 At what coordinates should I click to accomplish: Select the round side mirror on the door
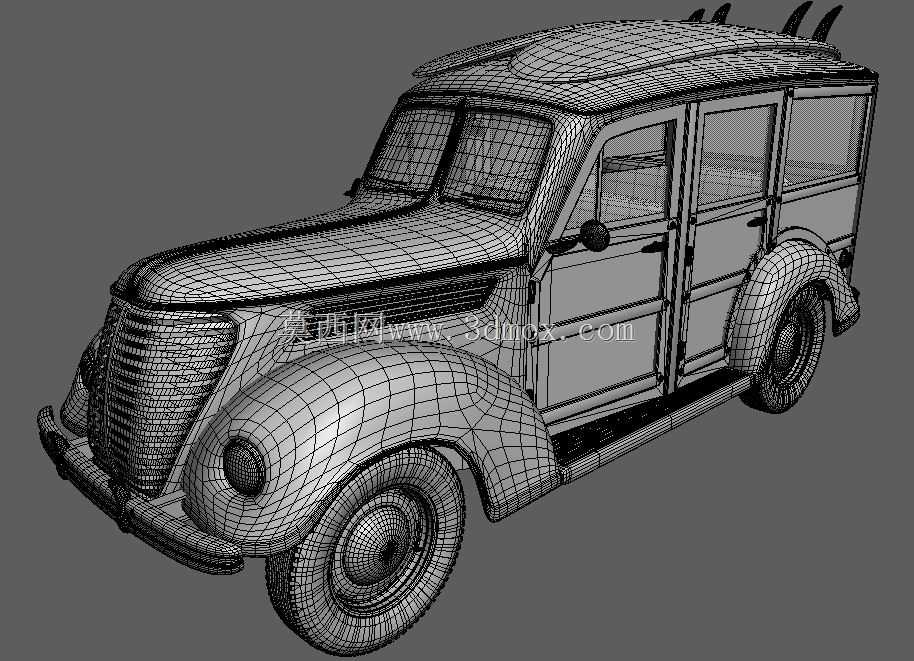[595, 235]
